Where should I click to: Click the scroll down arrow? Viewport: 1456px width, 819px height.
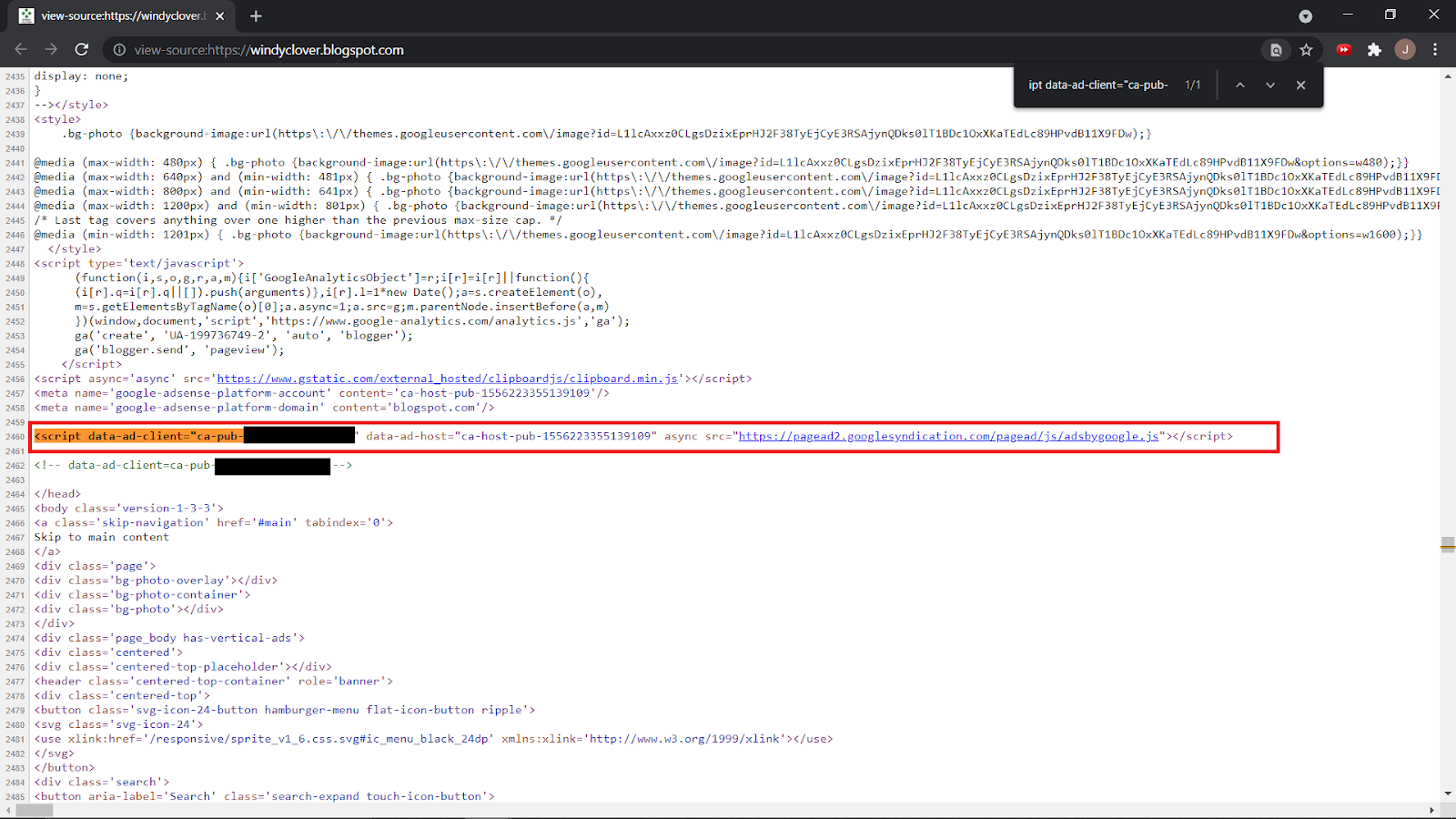[x=1447, y=794]
